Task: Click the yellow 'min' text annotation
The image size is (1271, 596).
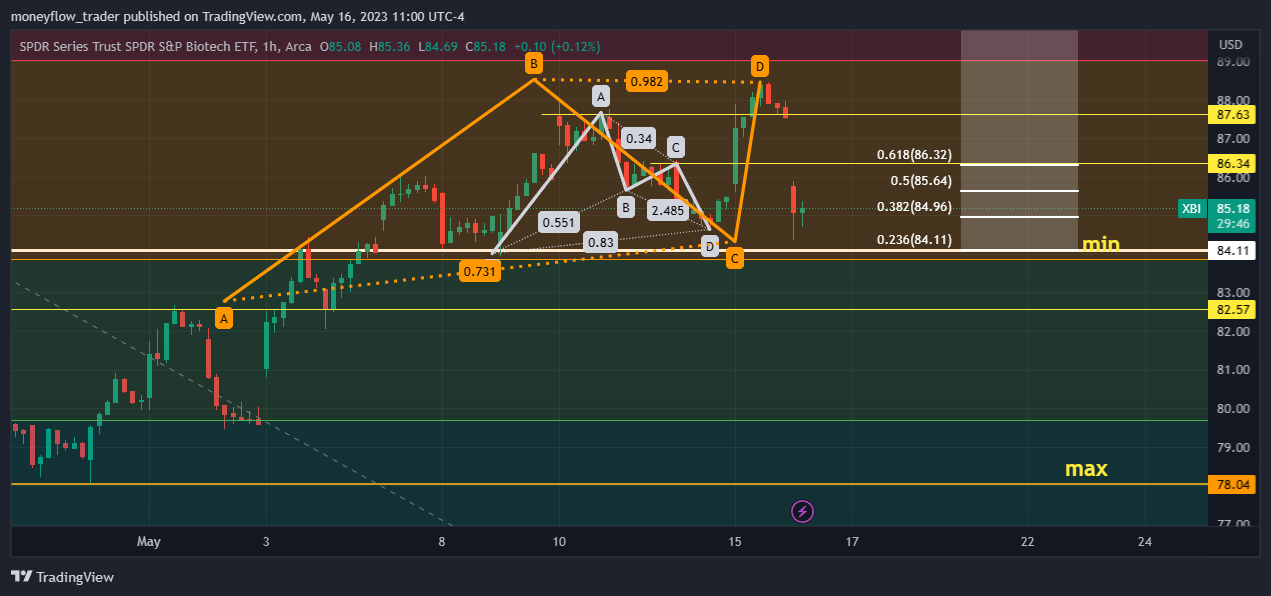Action: [x=1101, y=244]
